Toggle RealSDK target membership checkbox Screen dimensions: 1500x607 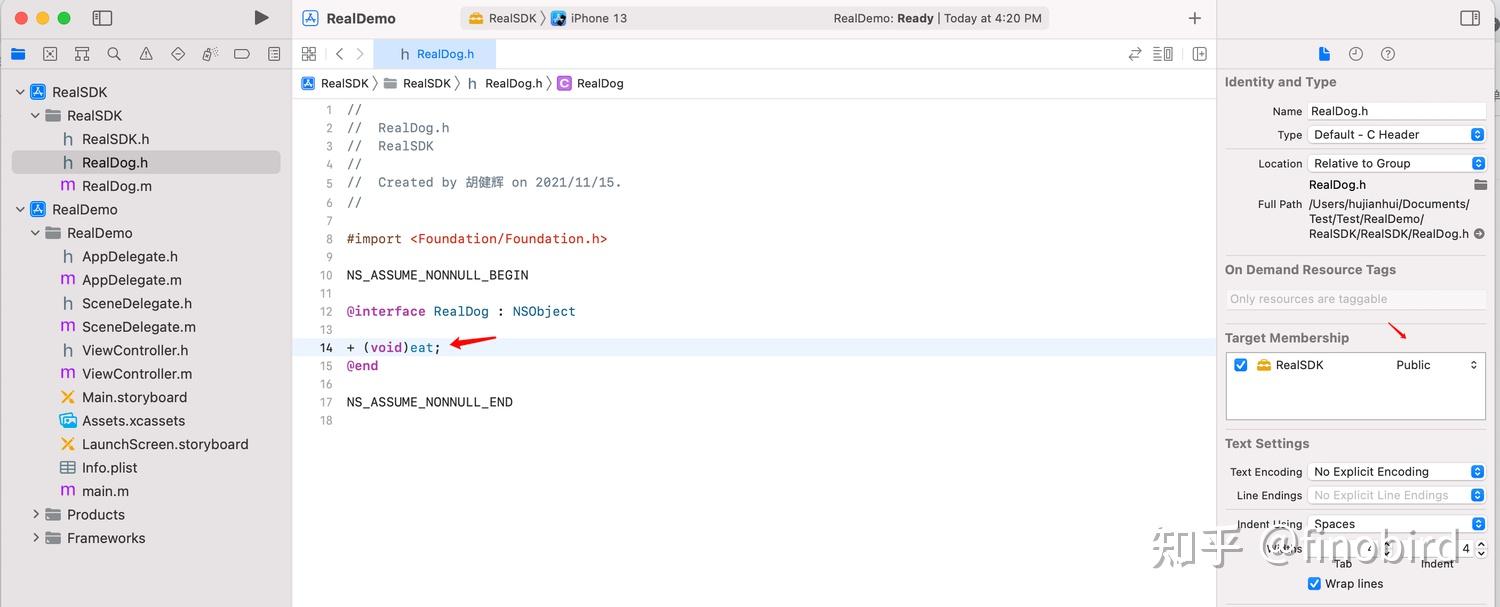1241,365
